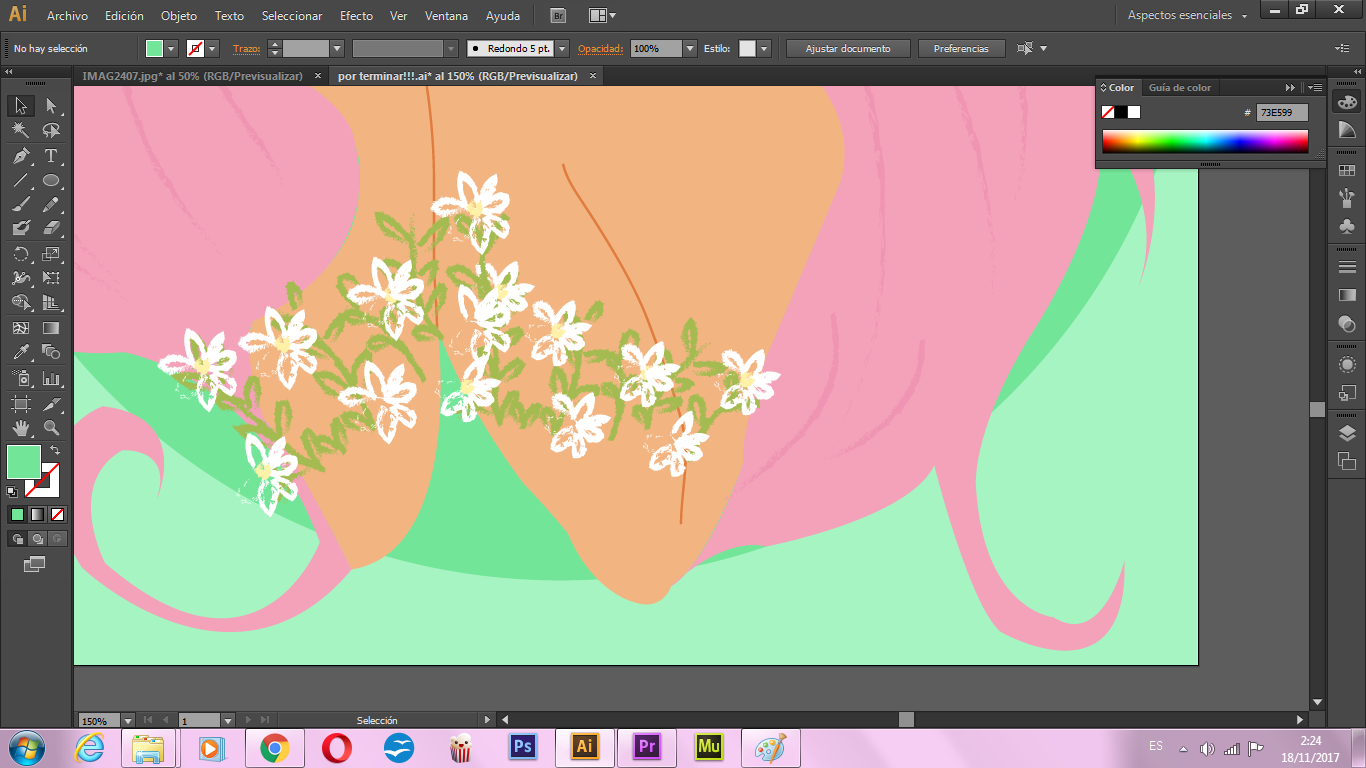Select the Zoom magnifier tool
Screen dimensions: 1366x768
coord(51,428)
